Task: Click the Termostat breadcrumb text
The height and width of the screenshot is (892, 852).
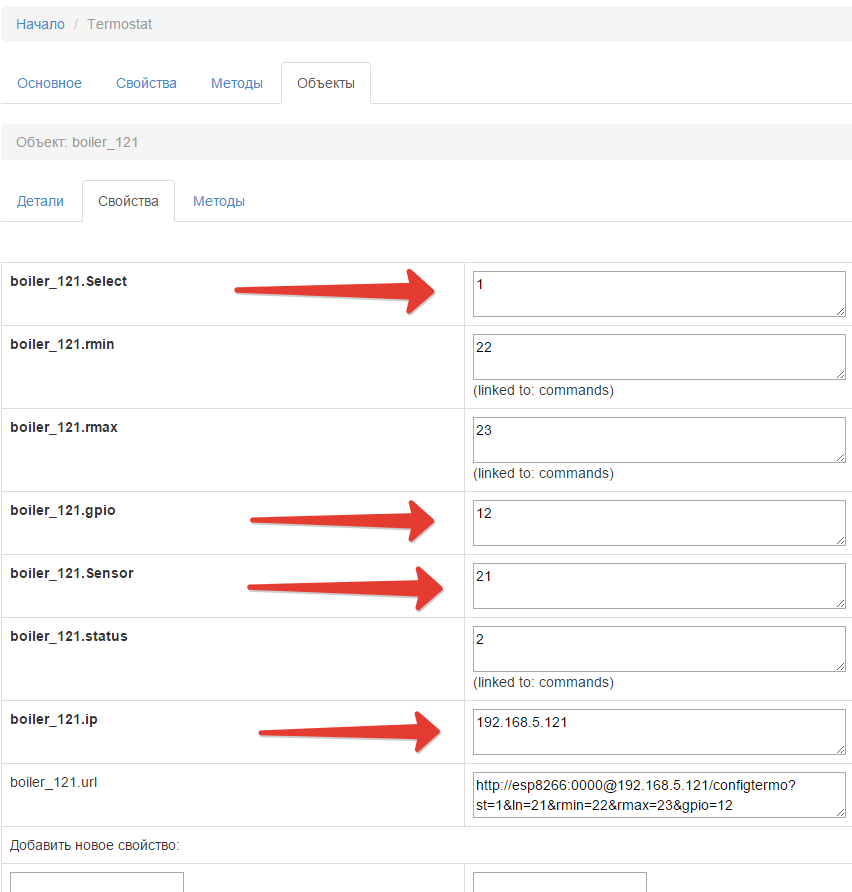Action: (x=119, y=24)
